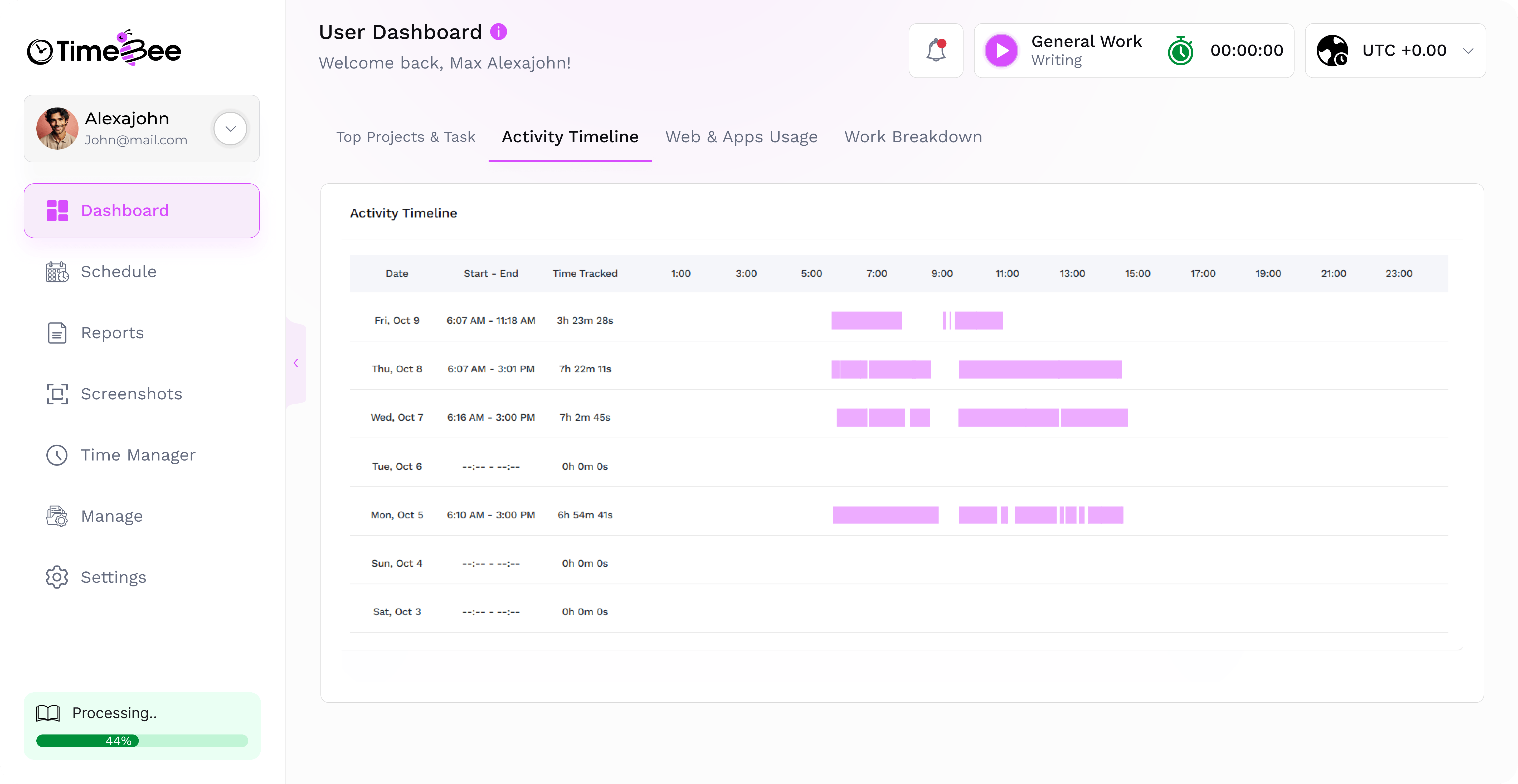Screen dimensions: 1518x784
Task: Click the open book Processing icon
Action: (48, 713)
